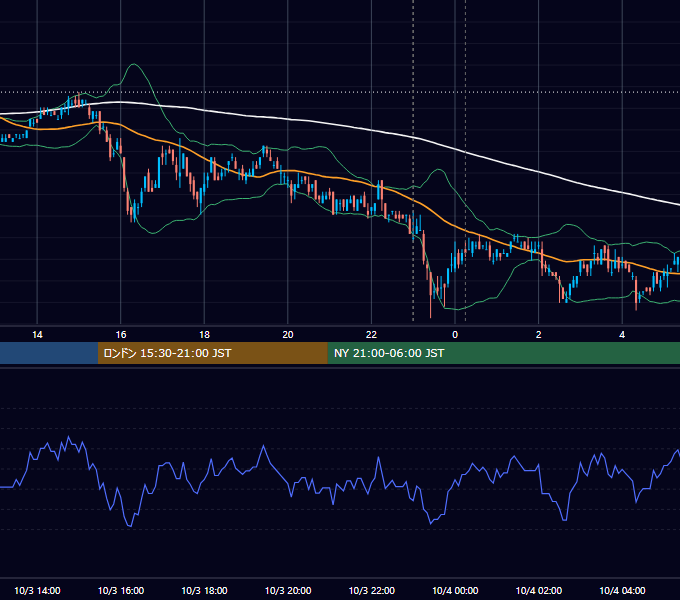This screenshot has width=680, height=600.
Task: Click hour label 0 on price chart axis
Action: click(455, 335)
